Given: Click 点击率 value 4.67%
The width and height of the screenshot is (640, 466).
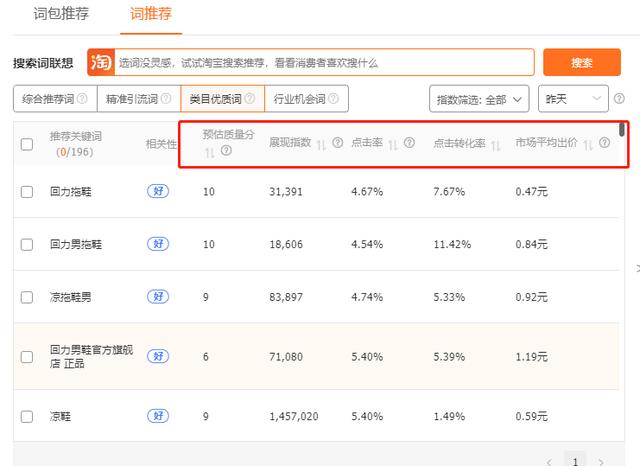Looking at the screenshot, I should pyautogui.click(x=367, y=191).
